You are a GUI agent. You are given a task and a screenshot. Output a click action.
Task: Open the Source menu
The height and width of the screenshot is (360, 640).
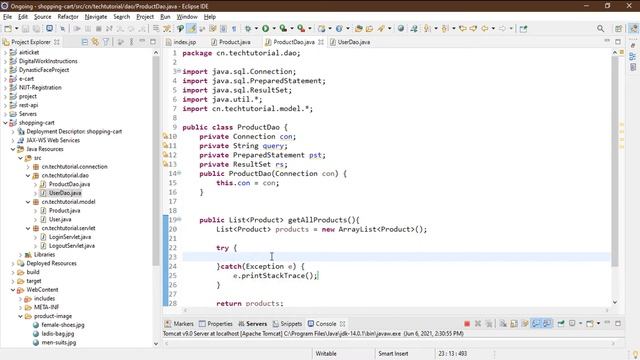pos(42,17)
